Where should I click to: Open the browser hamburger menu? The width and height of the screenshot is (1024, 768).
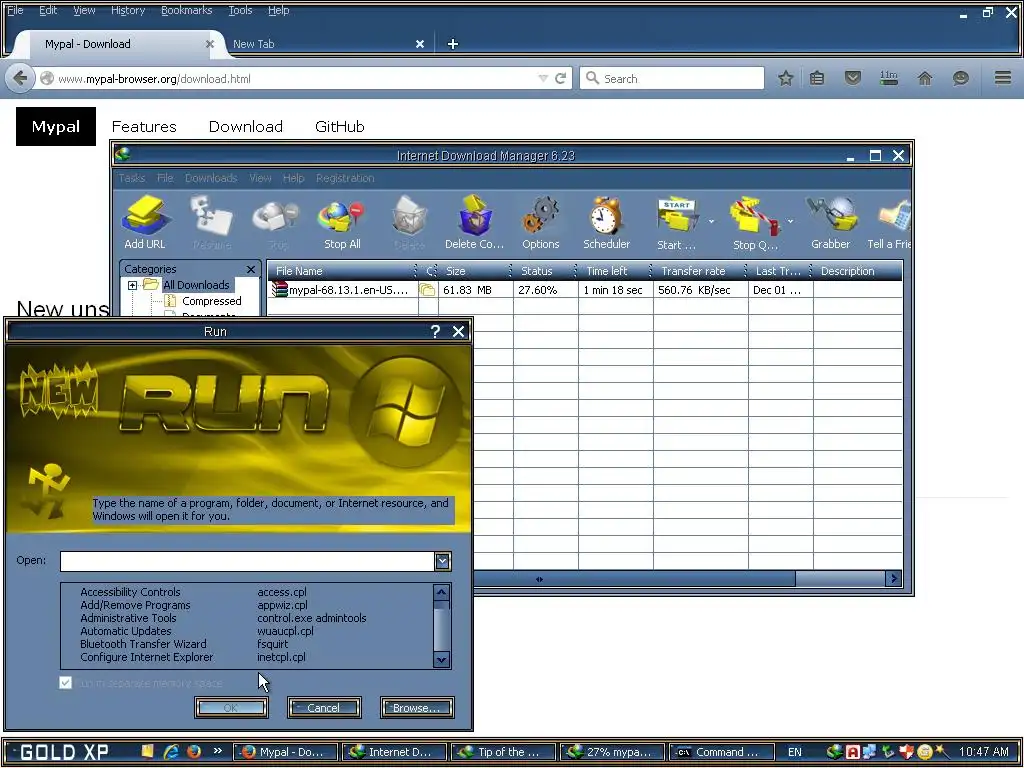tap(1003, 78)
